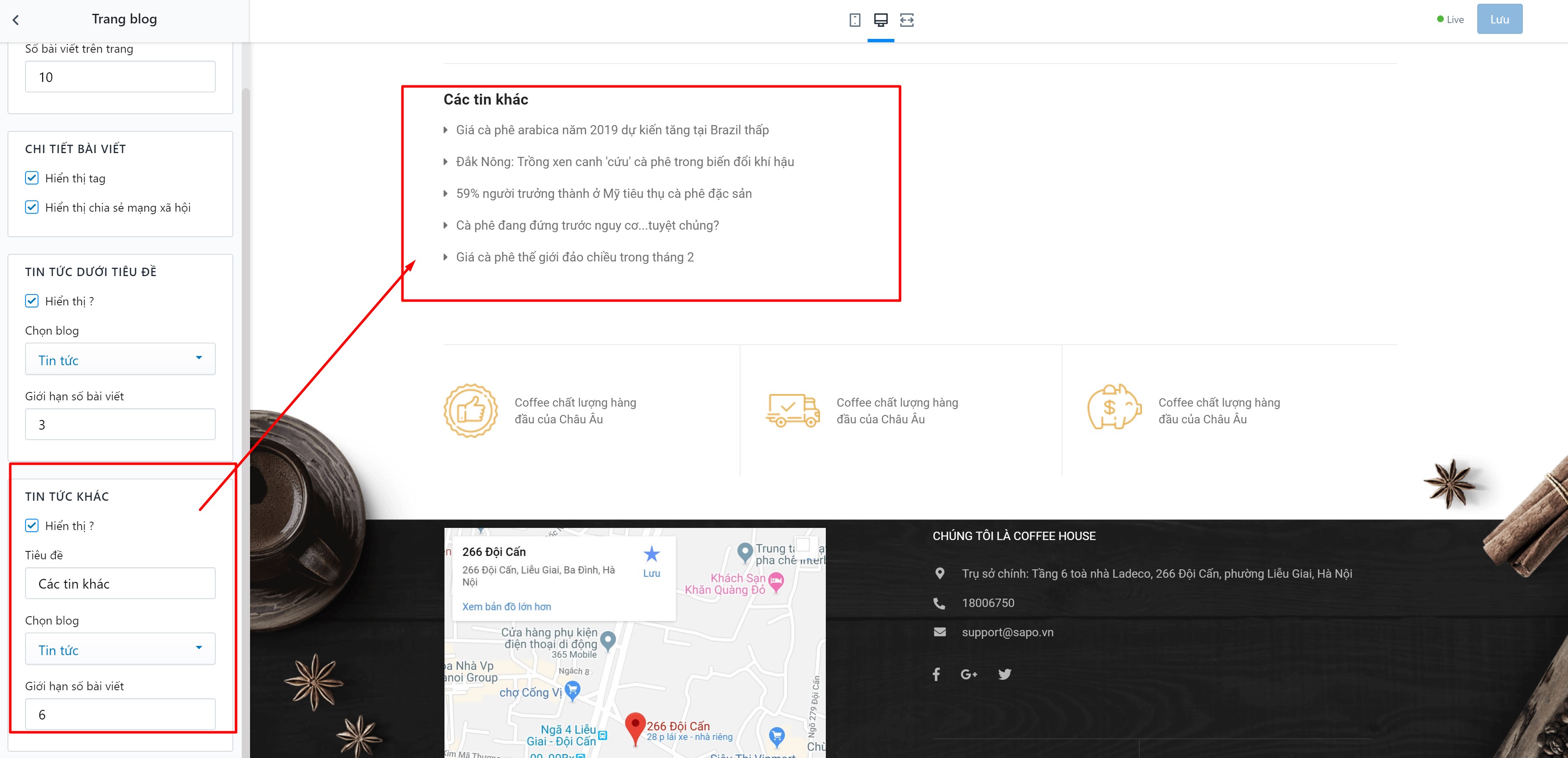Select the desktop preview icon
Screen dimensions: 1568x758
[x=881, y=20]
